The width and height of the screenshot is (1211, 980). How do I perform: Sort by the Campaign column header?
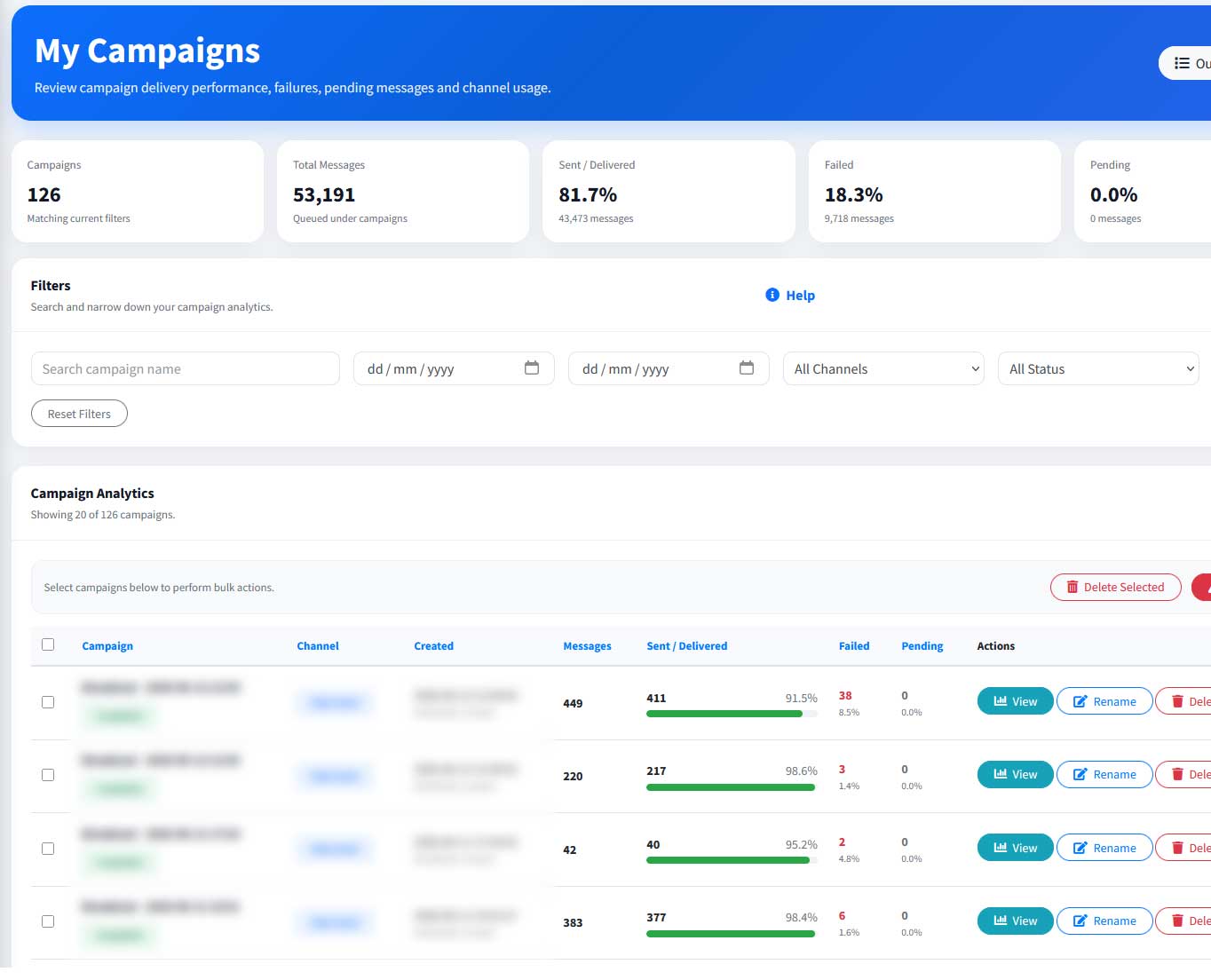[107, 646]
